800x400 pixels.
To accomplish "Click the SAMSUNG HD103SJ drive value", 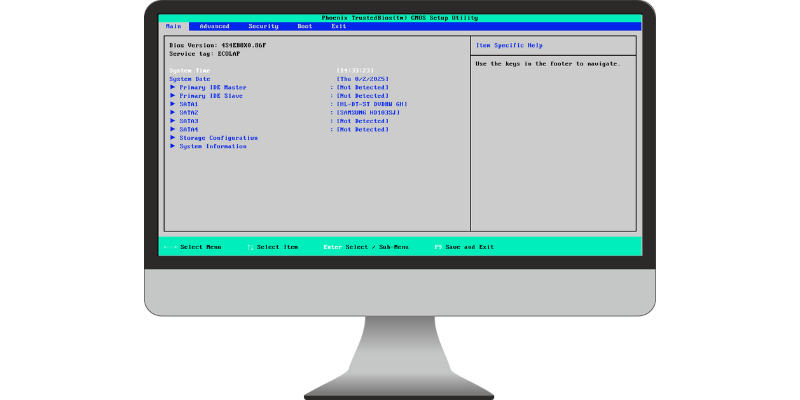I will point(370,113).
